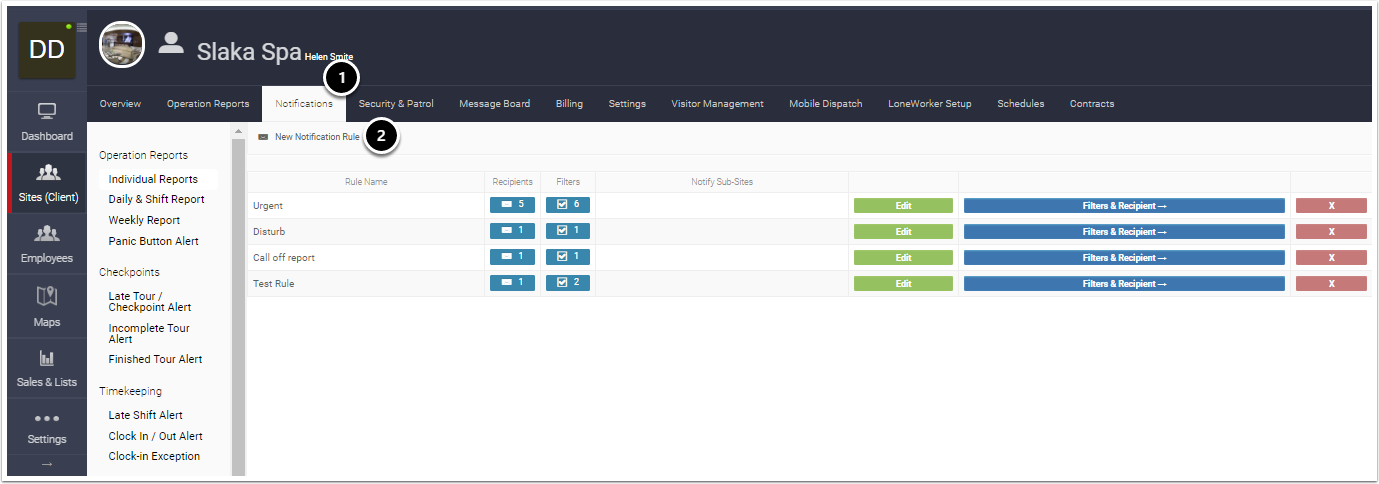The width and height of the screenshot is (1379, 484).
Task: Click Urgent rule recipients badge 5
Action: 512,205
